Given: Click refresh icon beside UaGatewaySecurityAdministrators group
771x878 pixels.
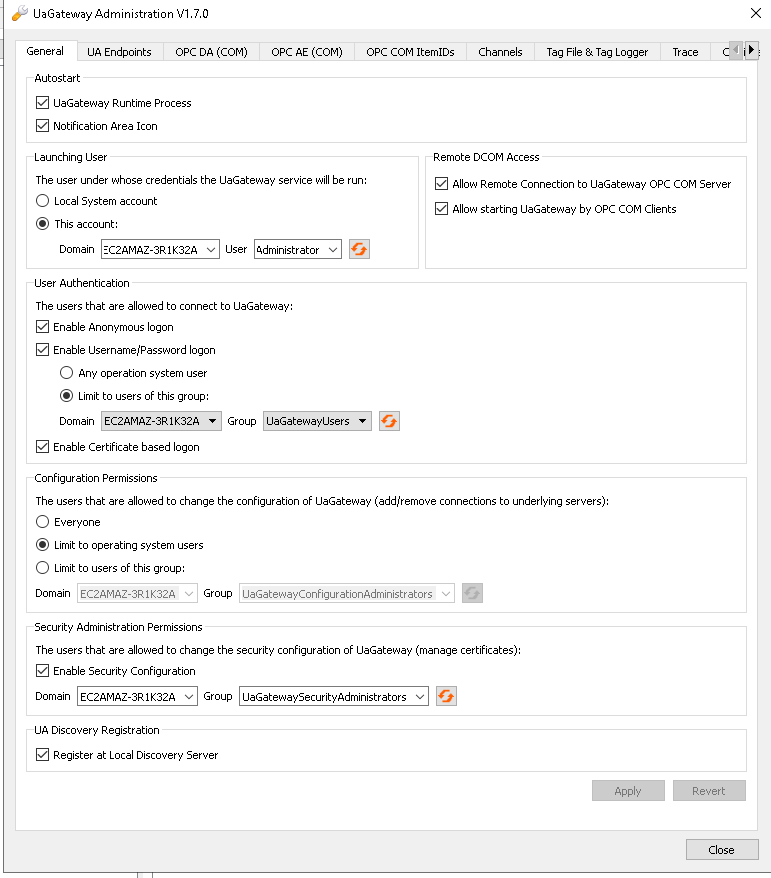Looking at the screenshot, I should click(x=446, y=697).
